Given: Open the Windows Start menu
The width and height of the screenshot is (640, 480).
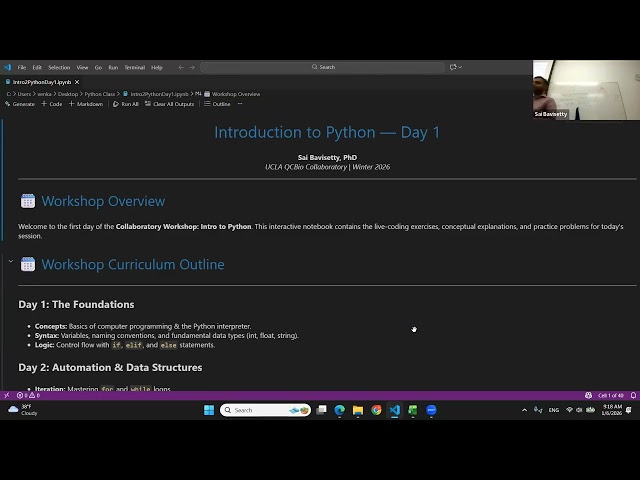Looking at the screenshot, I should (209, 410).
